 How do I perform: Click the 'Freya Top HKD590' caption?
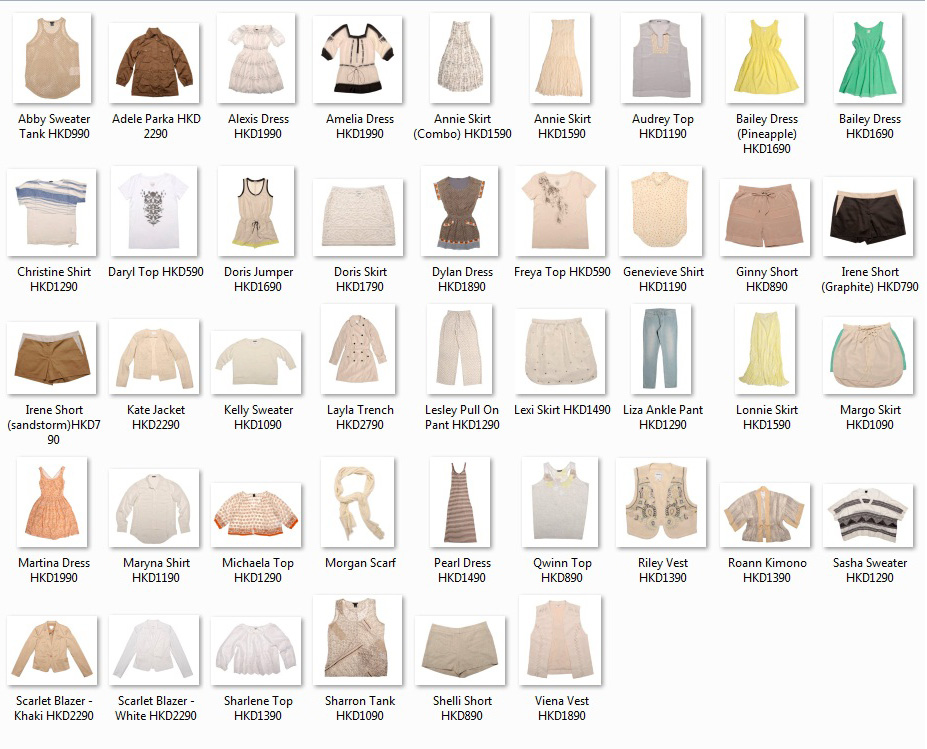(x=562, y=272)
